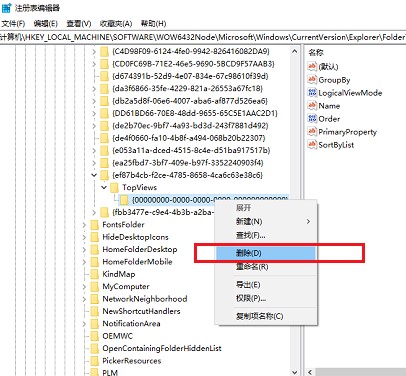Click the LogicalViewMode binary value icon
406x376 pixels.
(x=312, y=92)
